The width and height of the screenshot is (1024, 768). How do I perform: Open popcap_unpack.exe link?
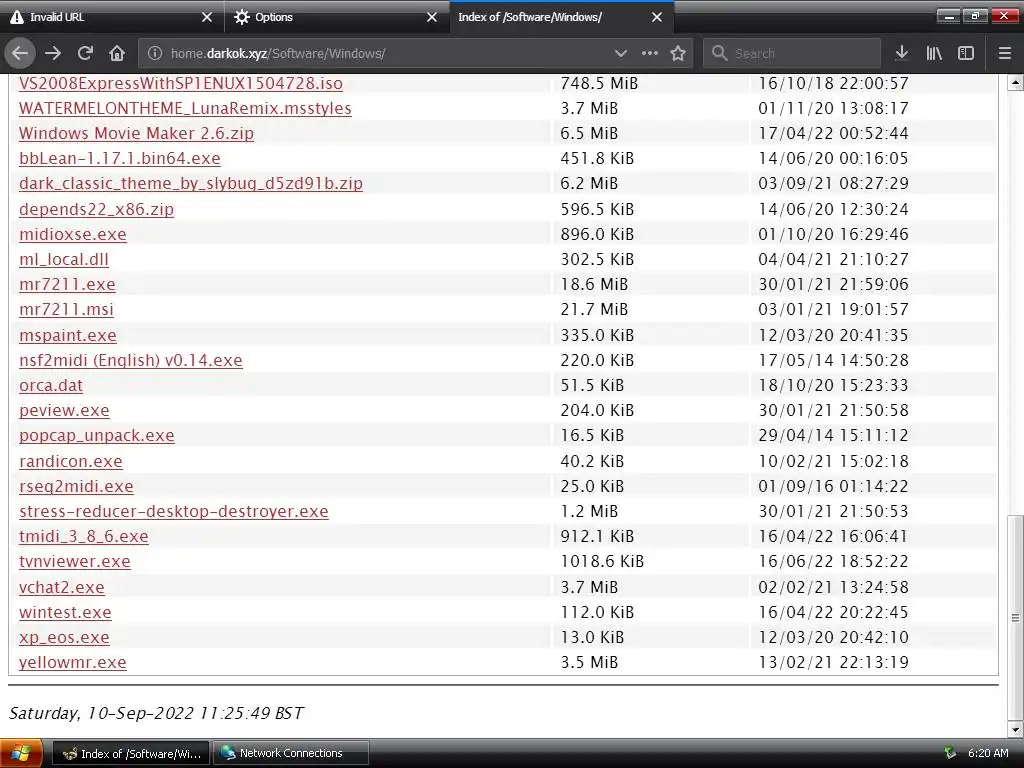pos(97,436)
